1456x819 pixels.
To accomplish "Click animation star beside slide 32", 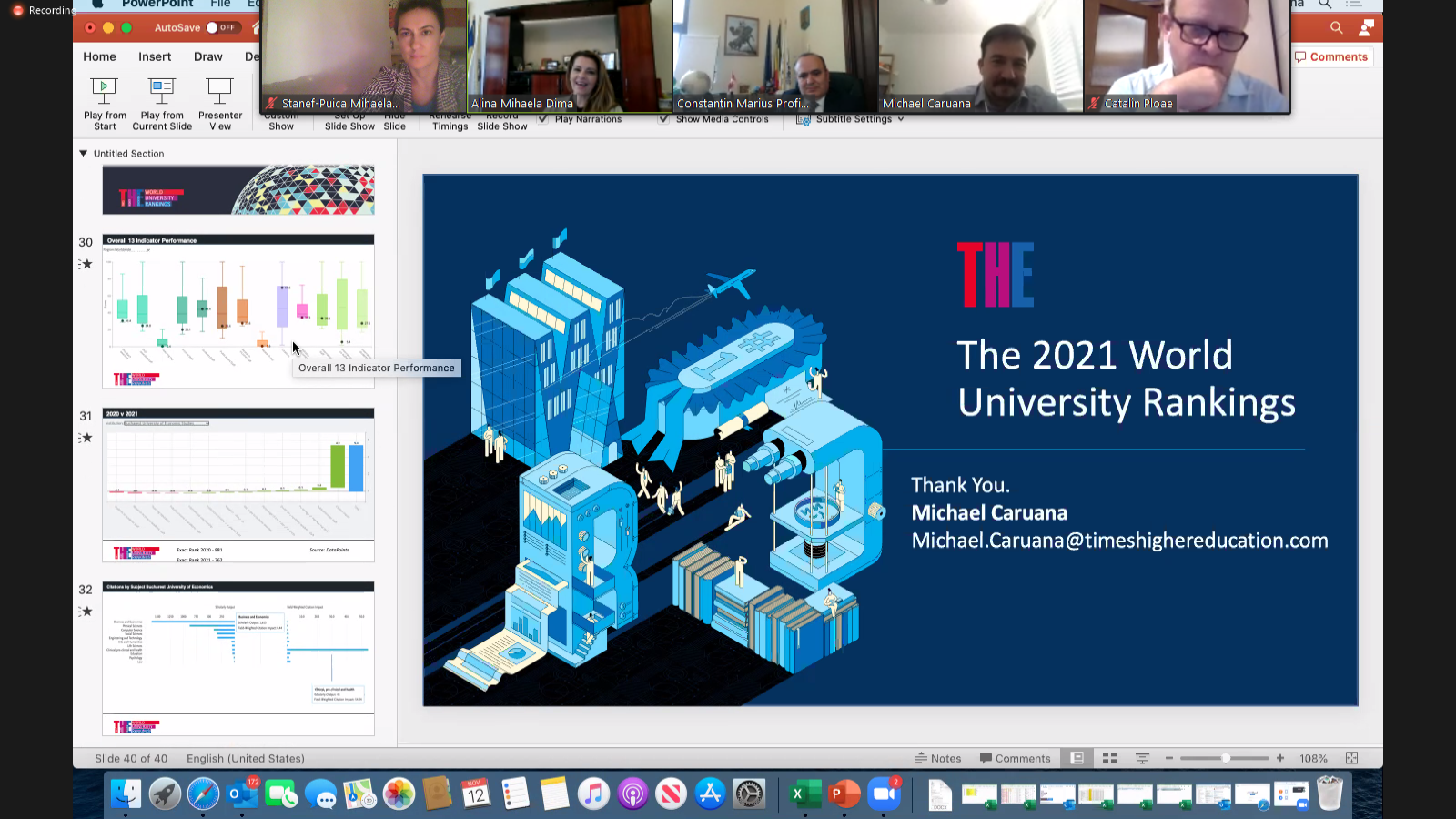I will 86,612.
